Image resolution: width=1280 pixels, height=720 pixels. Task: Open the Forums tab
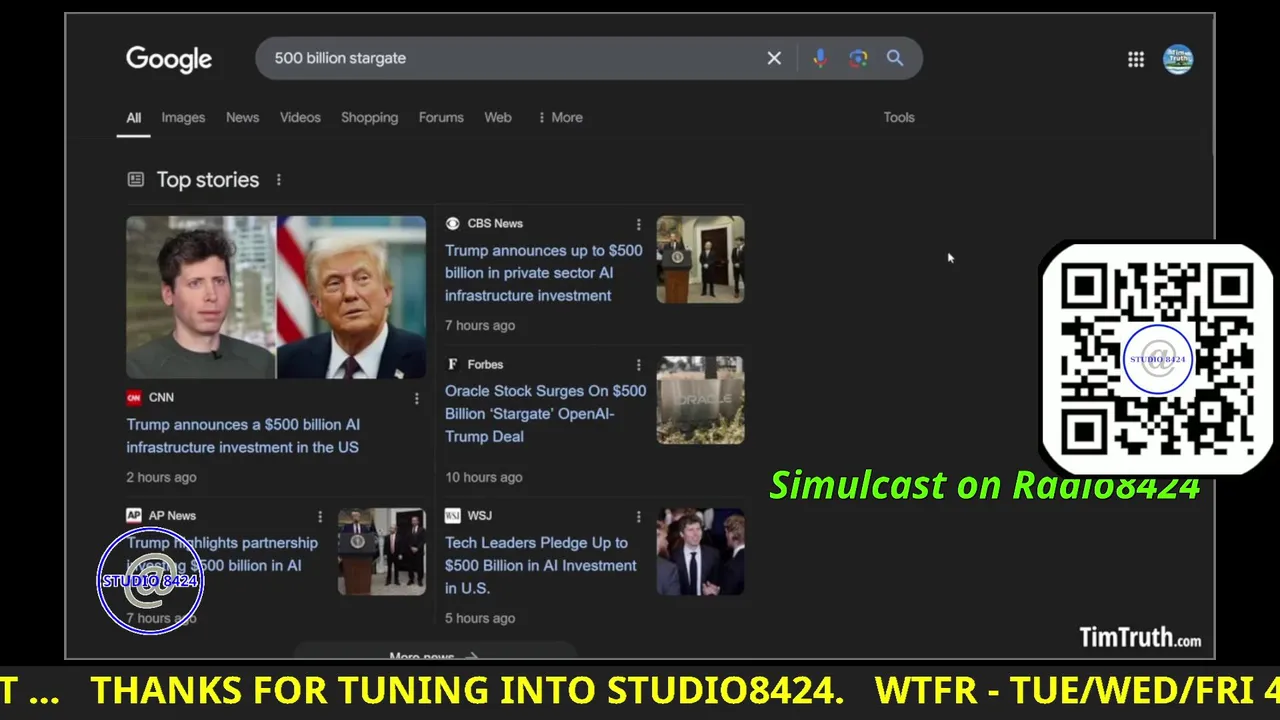coord(441,117)
